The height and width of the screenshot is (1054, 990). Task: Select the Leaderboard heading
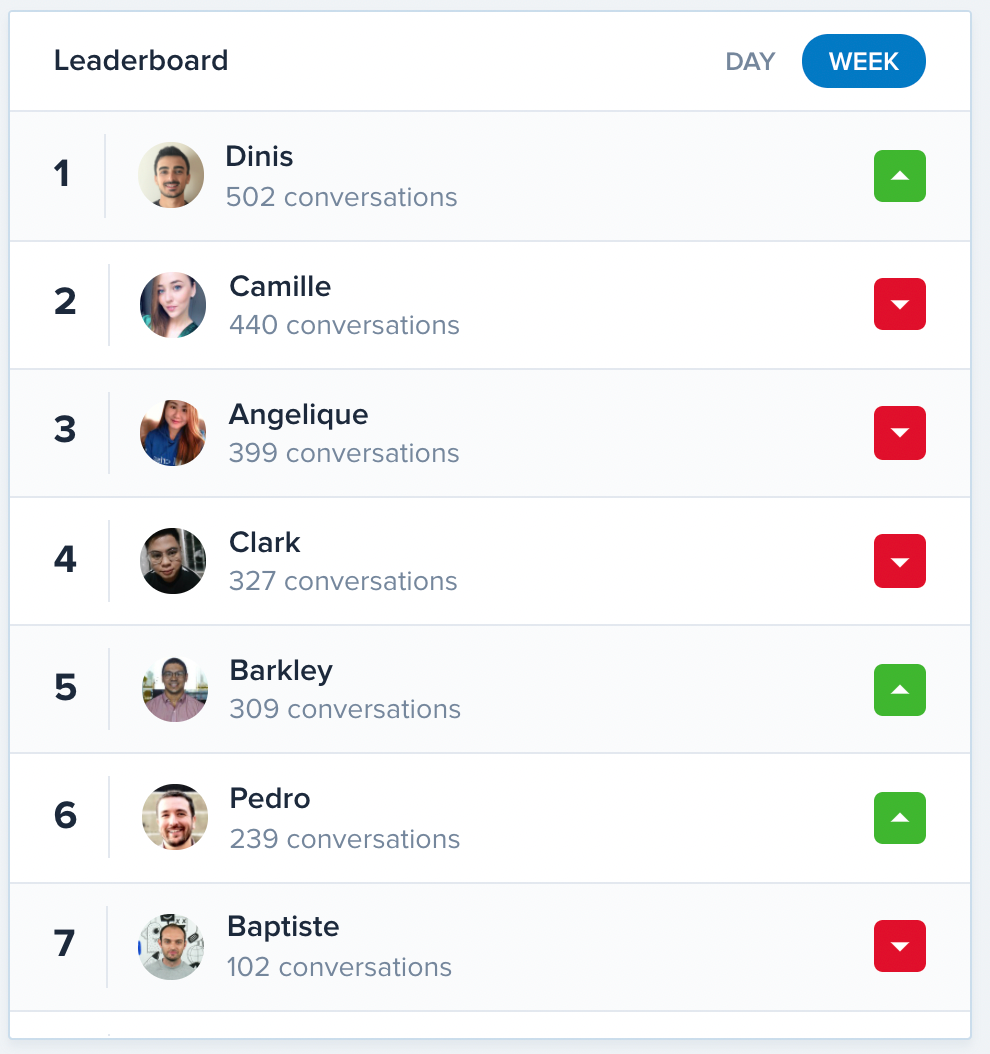(x=141, y=60)
